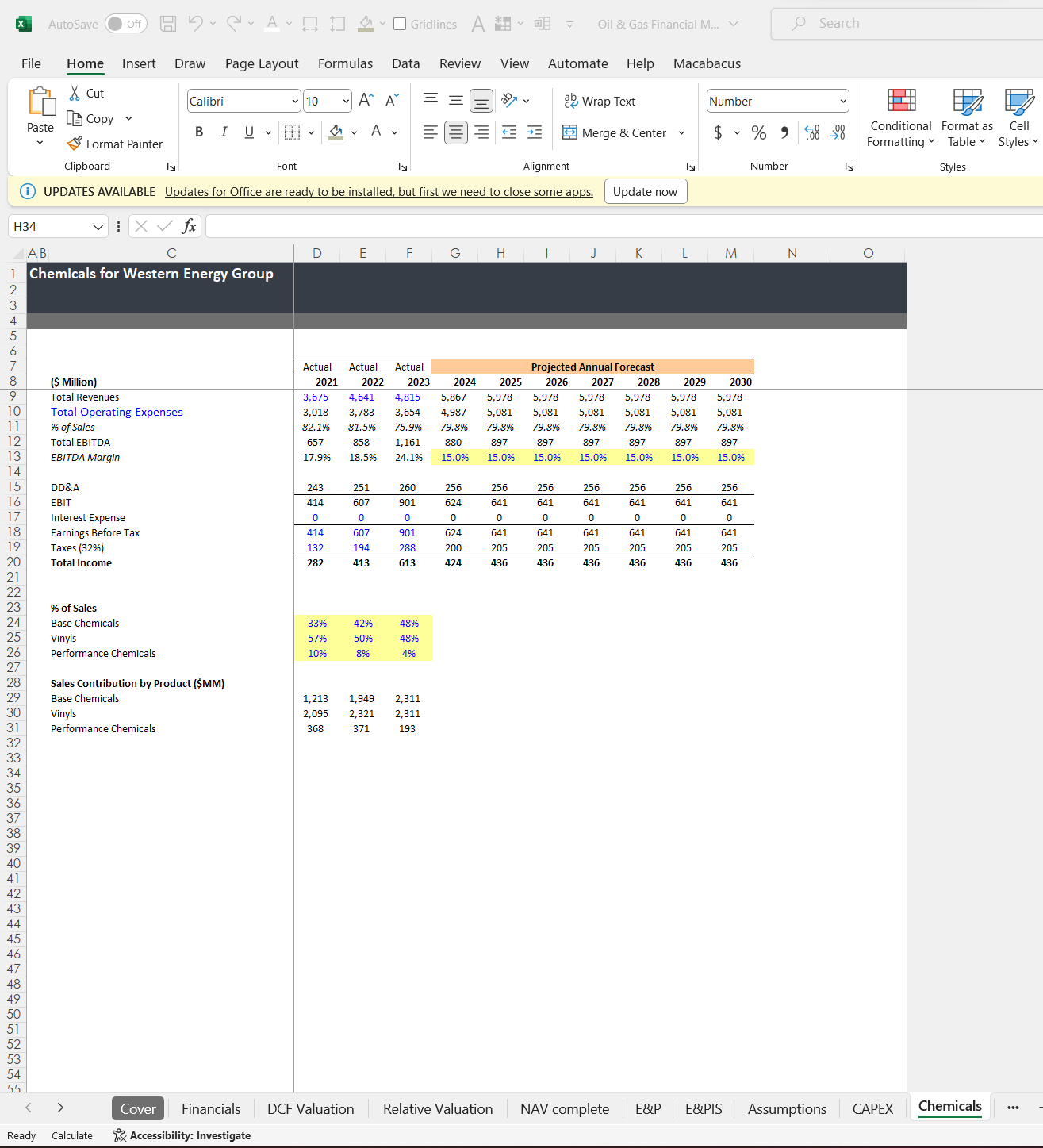Toggle the AutoSave switch

click(x=126, y=24)
